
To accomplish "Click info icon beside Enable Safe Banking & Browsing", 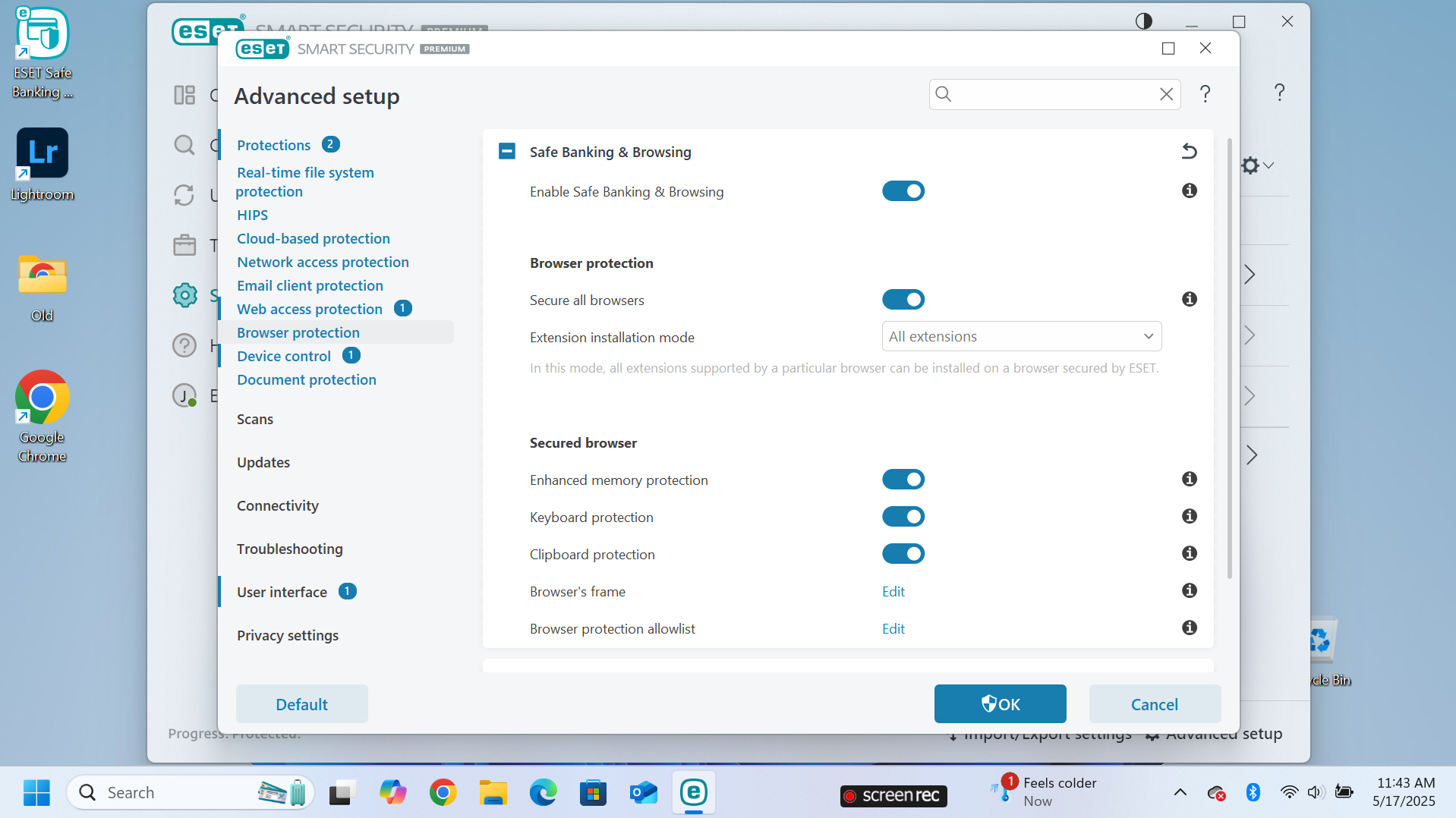I will pyautogui.click(x=1189, y=191).
